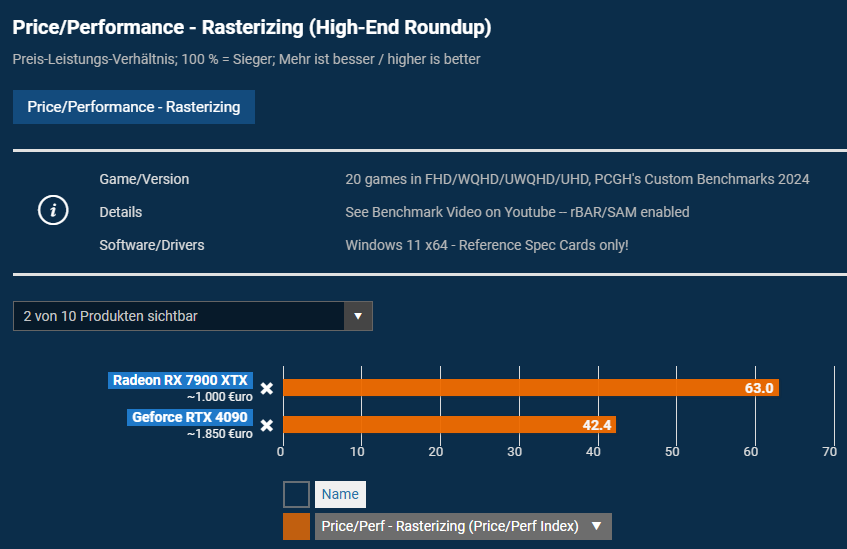
Task: Click the 'Software/Drivers' label
Action: [152, 245]
